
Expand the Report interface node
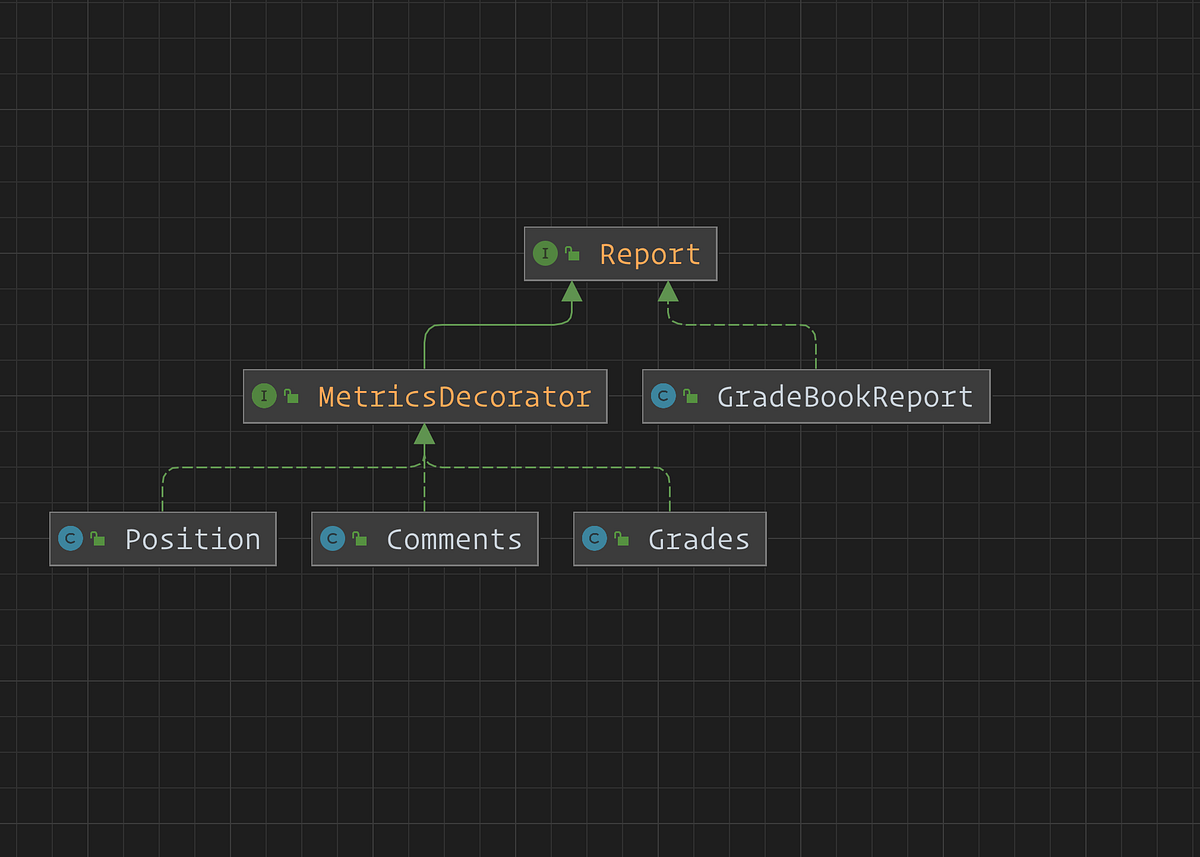coord(649,253)
